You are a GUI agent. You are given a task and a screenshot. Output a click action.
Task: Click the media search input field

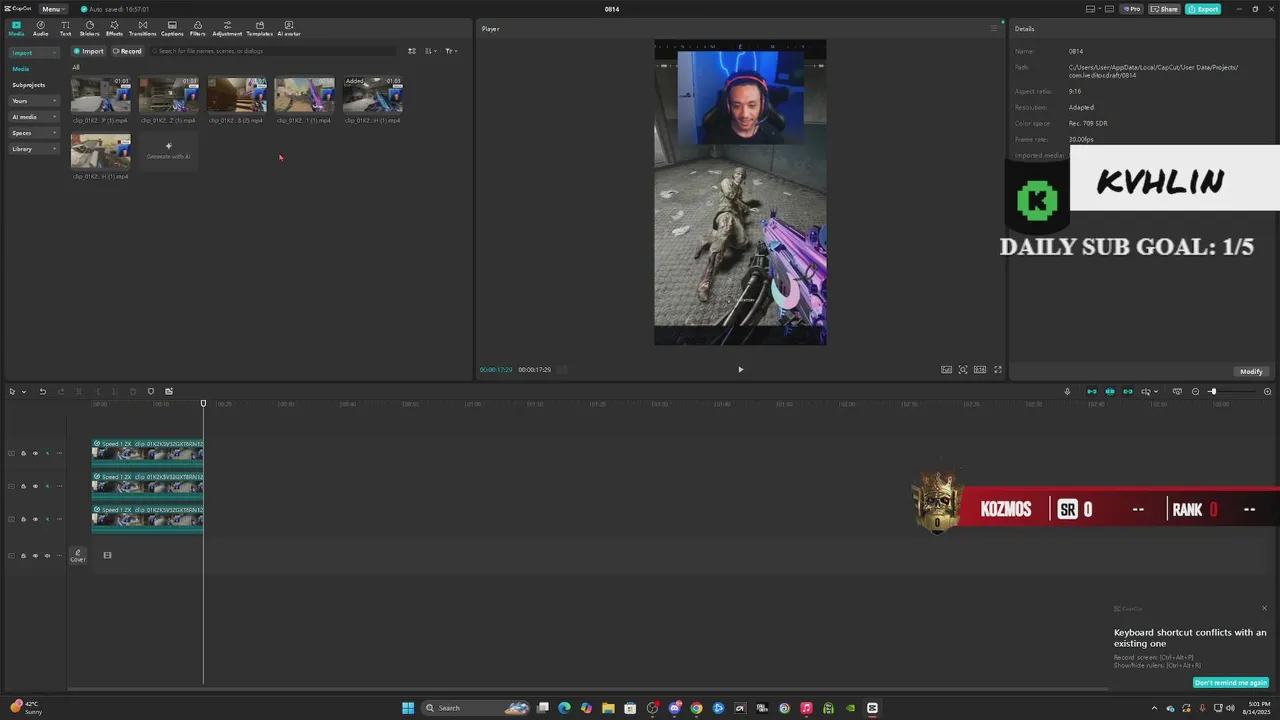(x=275, y=51)
